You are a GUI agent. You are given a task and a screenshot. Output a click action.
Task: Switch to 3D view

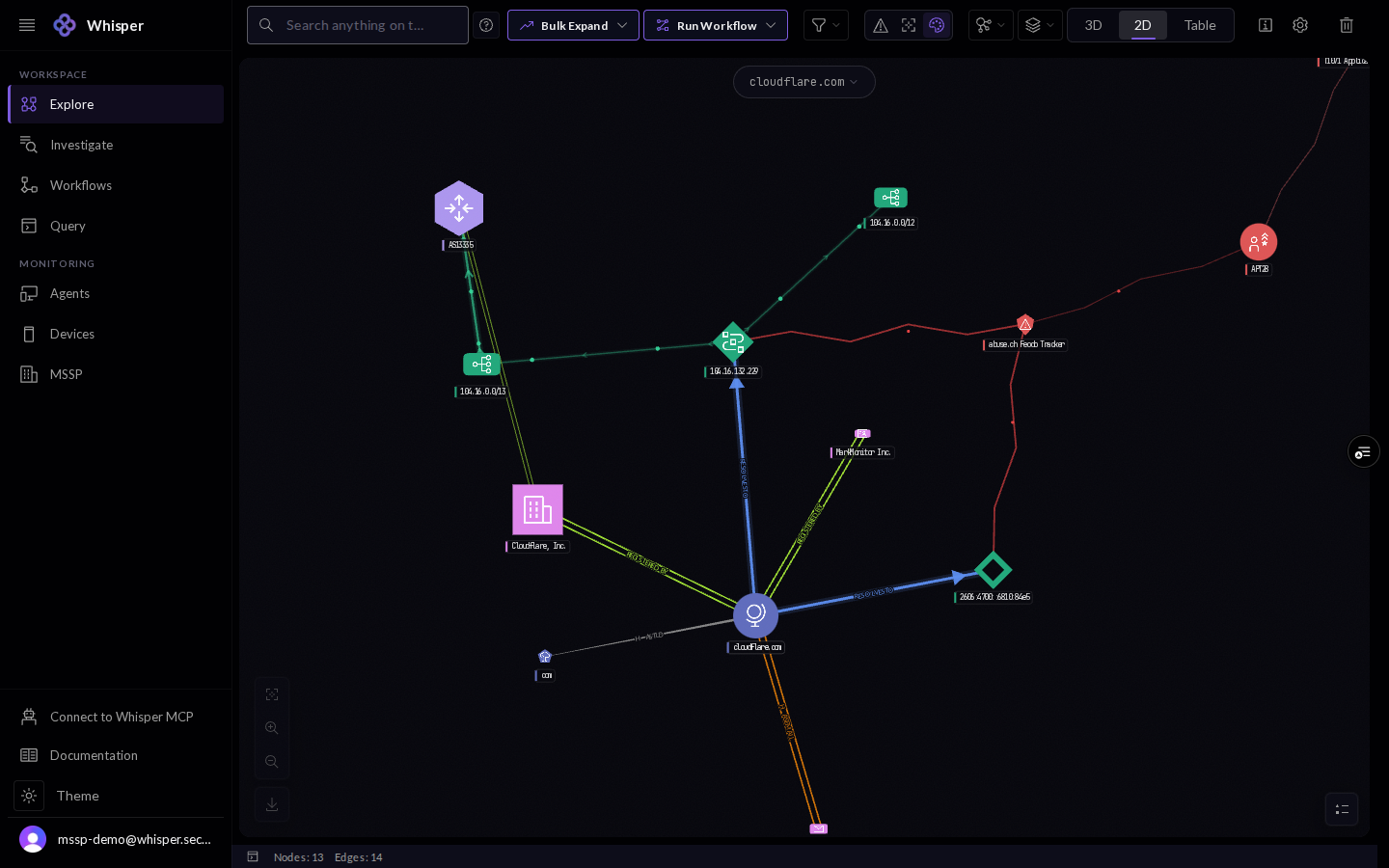click(x=1093, y=25)
